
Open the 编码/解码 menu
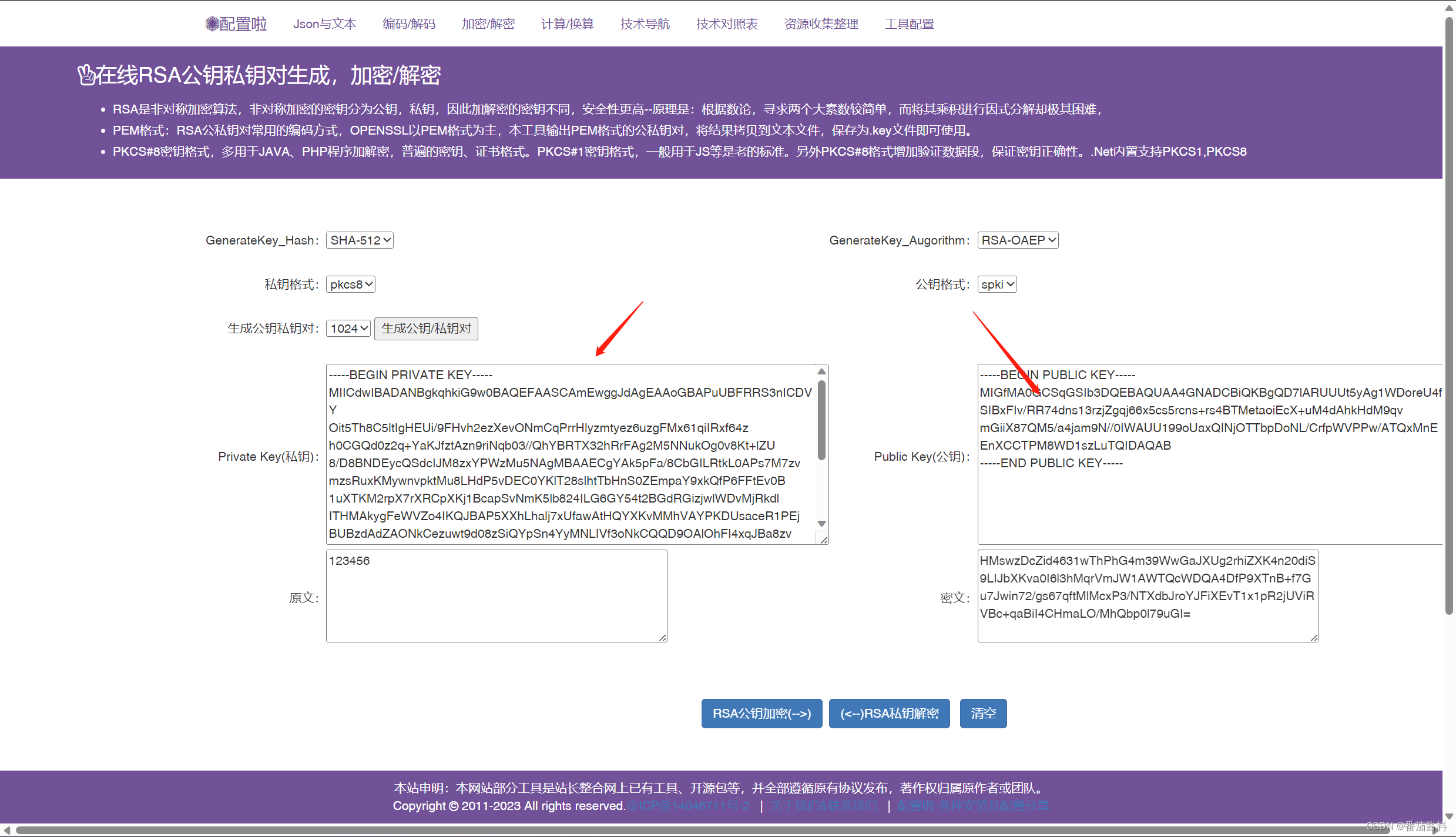click(x=409, y=24)
